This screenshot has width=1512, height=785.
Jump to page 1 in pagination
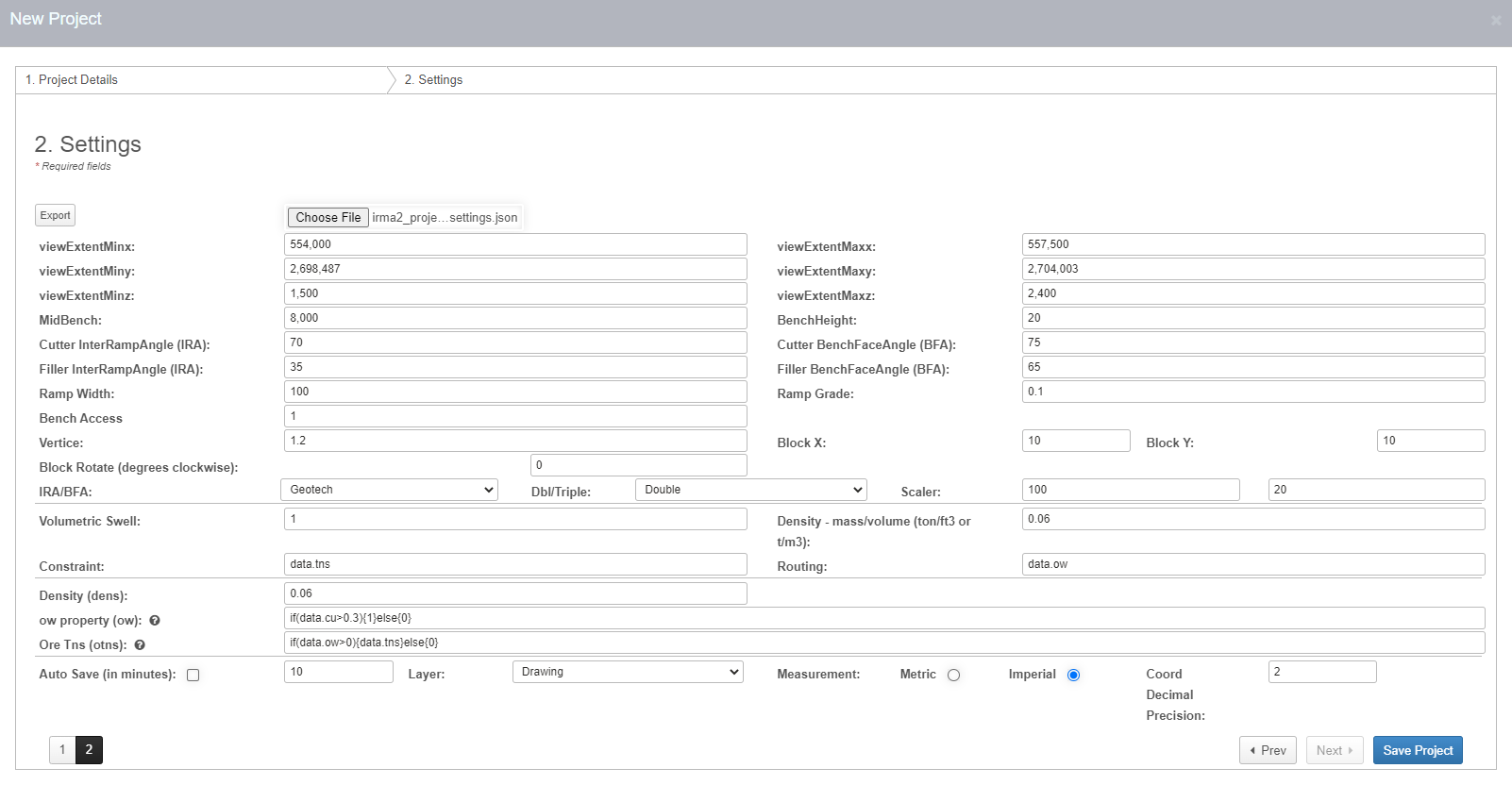tap(62, 750)
